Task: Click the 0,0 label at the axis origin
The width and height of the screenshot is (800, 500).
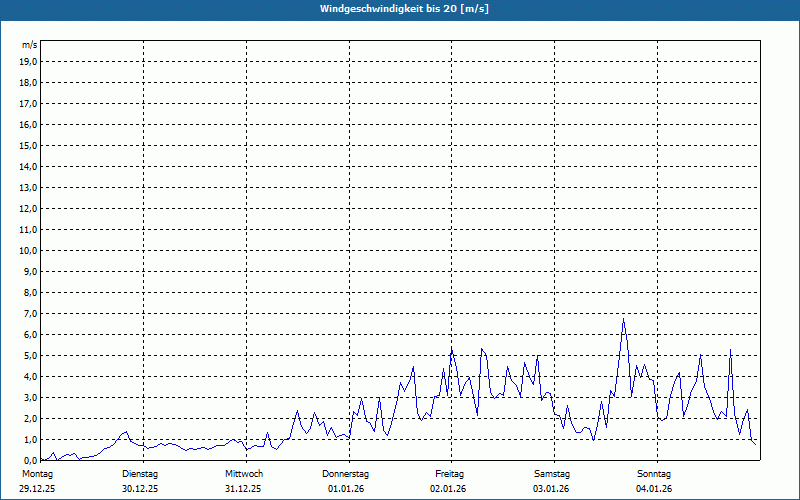Action: 30,460
